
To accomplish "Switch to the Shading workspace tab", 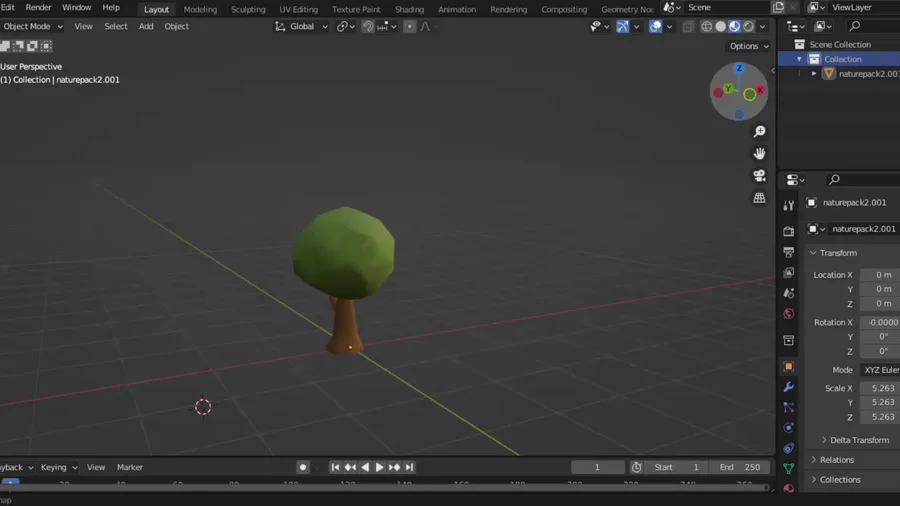I will point(409,9).
